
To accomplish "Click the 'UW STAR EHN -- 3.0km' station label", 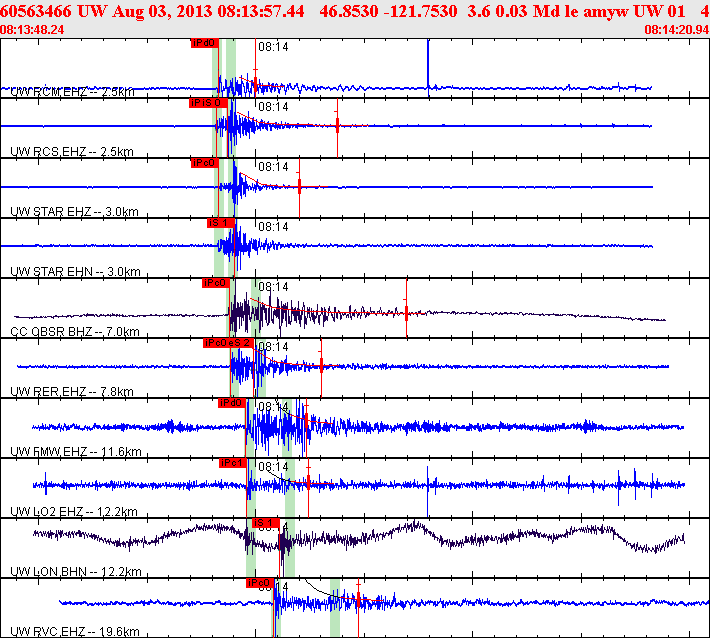I will point(75,272).
